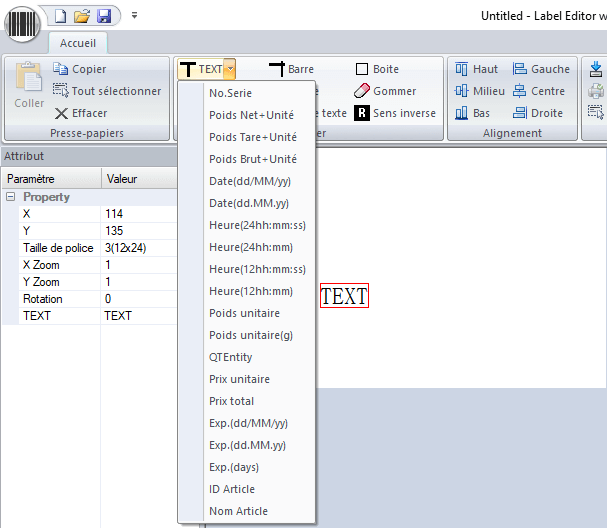Select the Barre barcode tool

291,69
